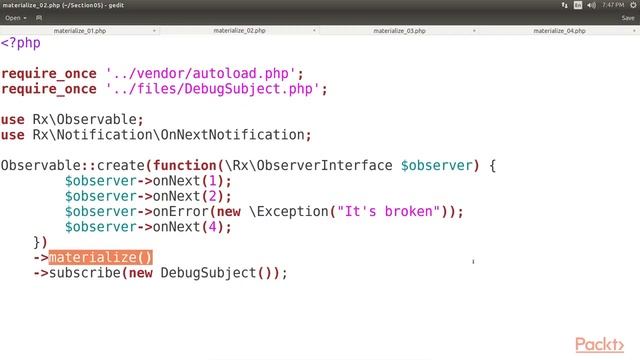Close the materialize_04.php tab
Viewport: 640px width, 360px height.
[x=634, y=31]
